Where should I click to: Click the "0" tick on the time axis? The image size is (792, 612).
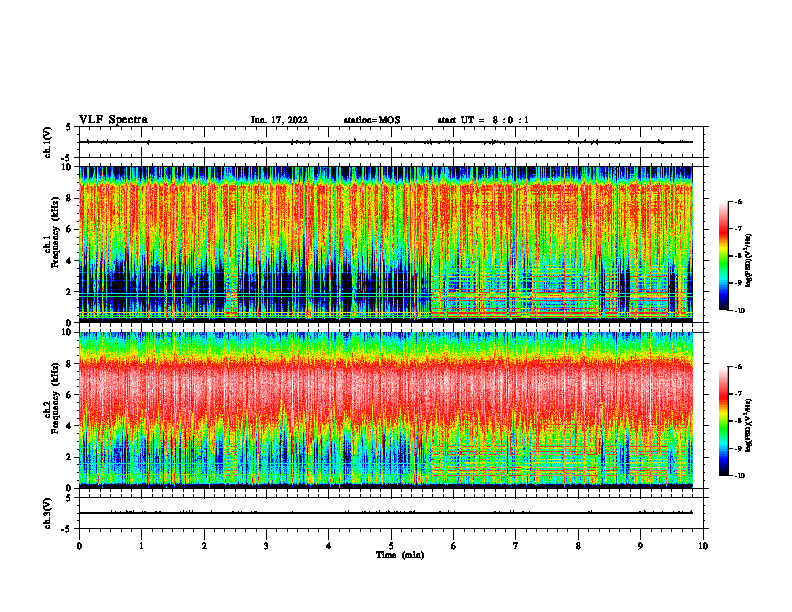click(x=79, y=546)
